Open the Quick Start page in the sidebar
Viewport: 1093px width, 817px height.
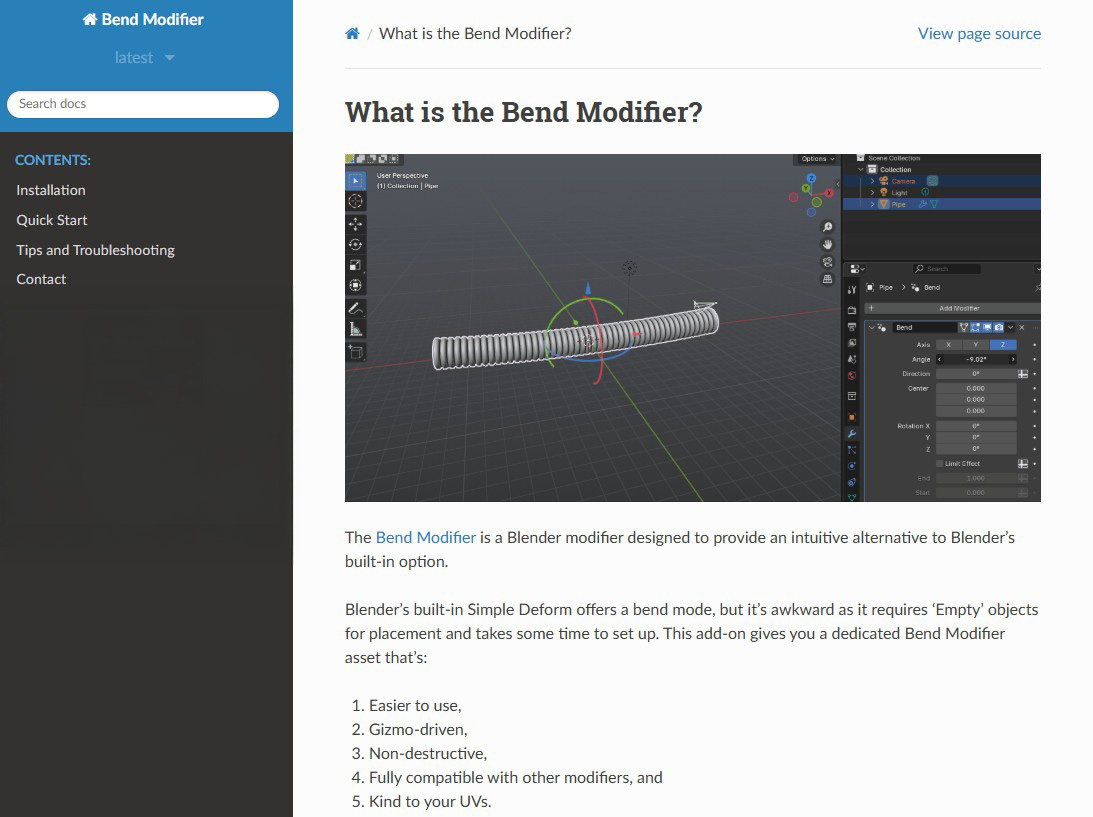coord(52,220)
